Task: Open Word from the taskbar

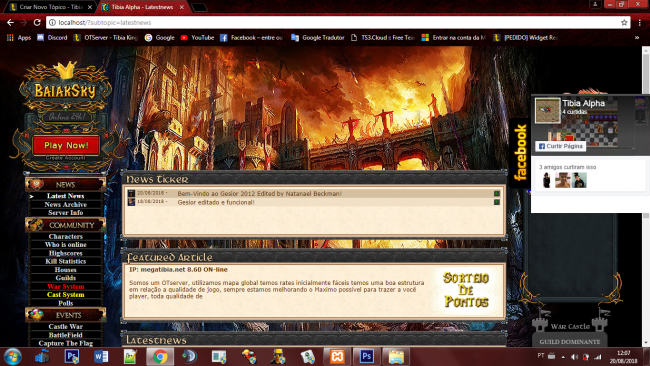Action: tap(101, 356)
